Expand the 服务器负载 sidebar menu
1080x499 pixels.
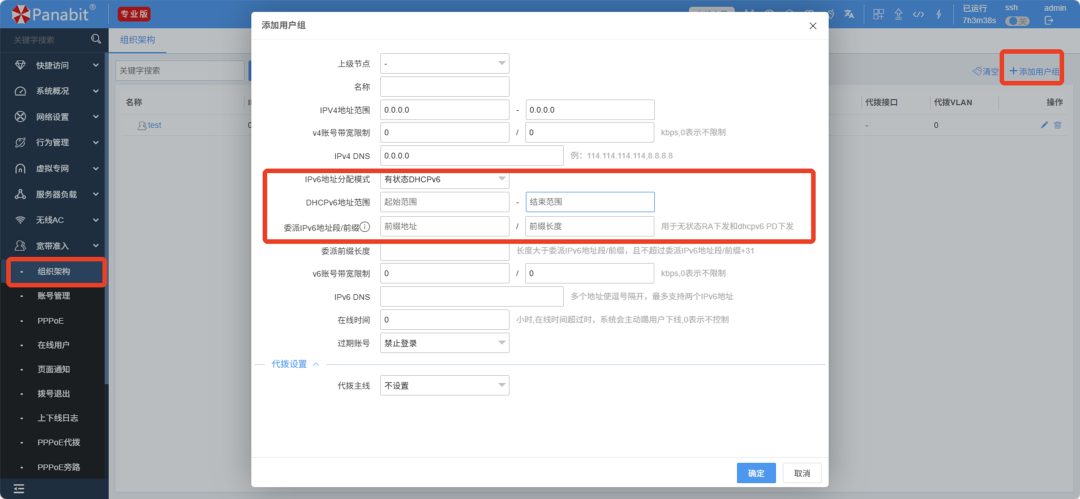coord(96,194)
